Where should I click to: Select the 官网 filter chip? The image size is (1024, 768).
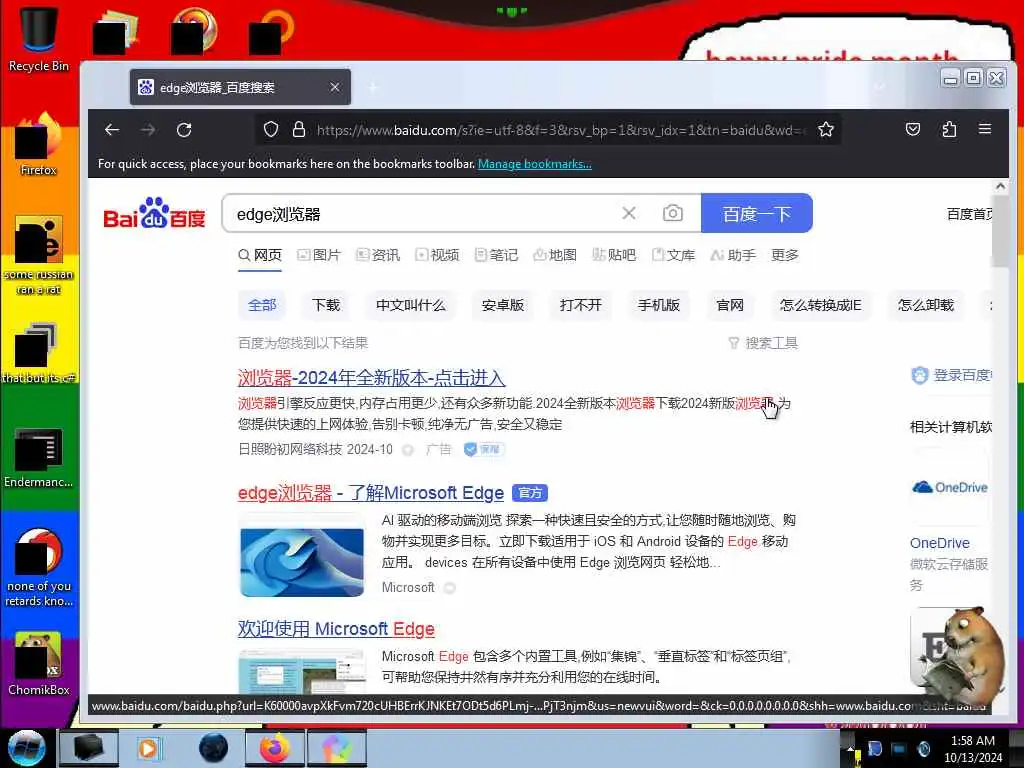730,305
